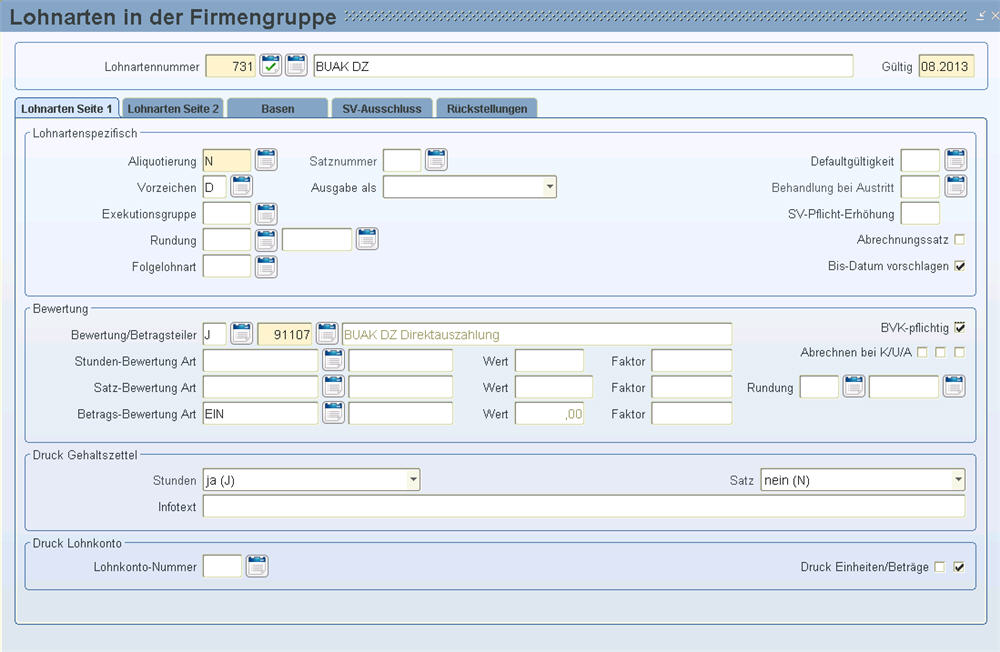Click the green checkmark confirm icon beside Lohnartennummer
This screenshot has width=1000, height=652.
tap(270, 66)
